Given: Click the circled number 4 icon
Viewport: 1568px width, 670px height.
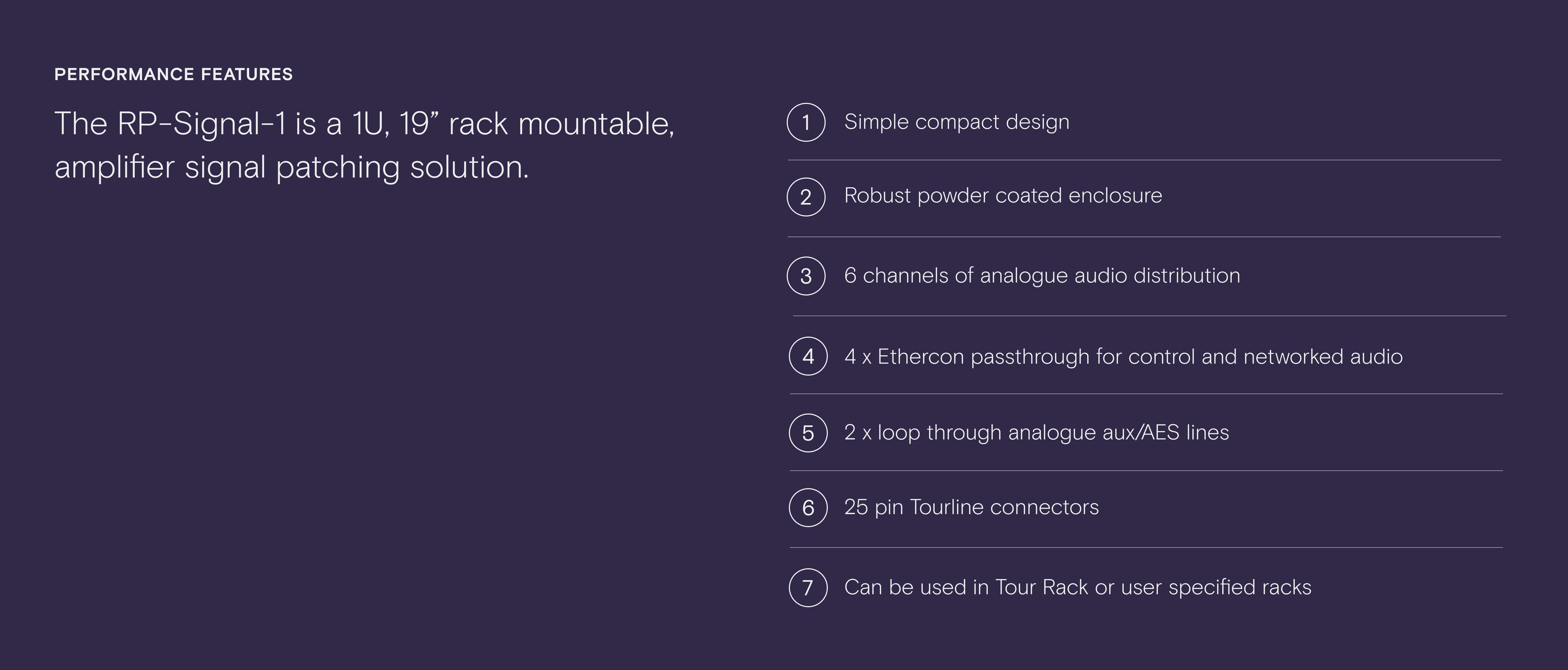Looking at the screenshot, I should (808, 356).
